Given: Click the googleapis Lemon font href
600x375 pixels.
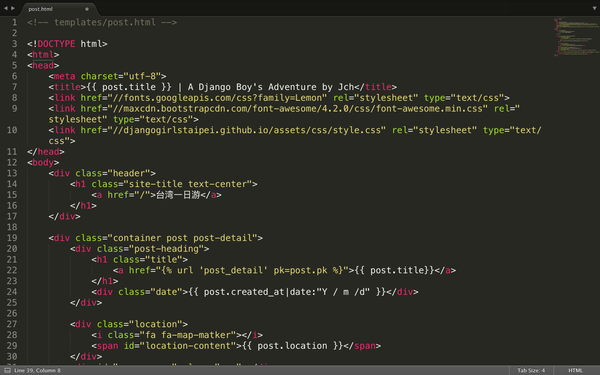Looking at the screenshot, I should (x=217, y=98).
